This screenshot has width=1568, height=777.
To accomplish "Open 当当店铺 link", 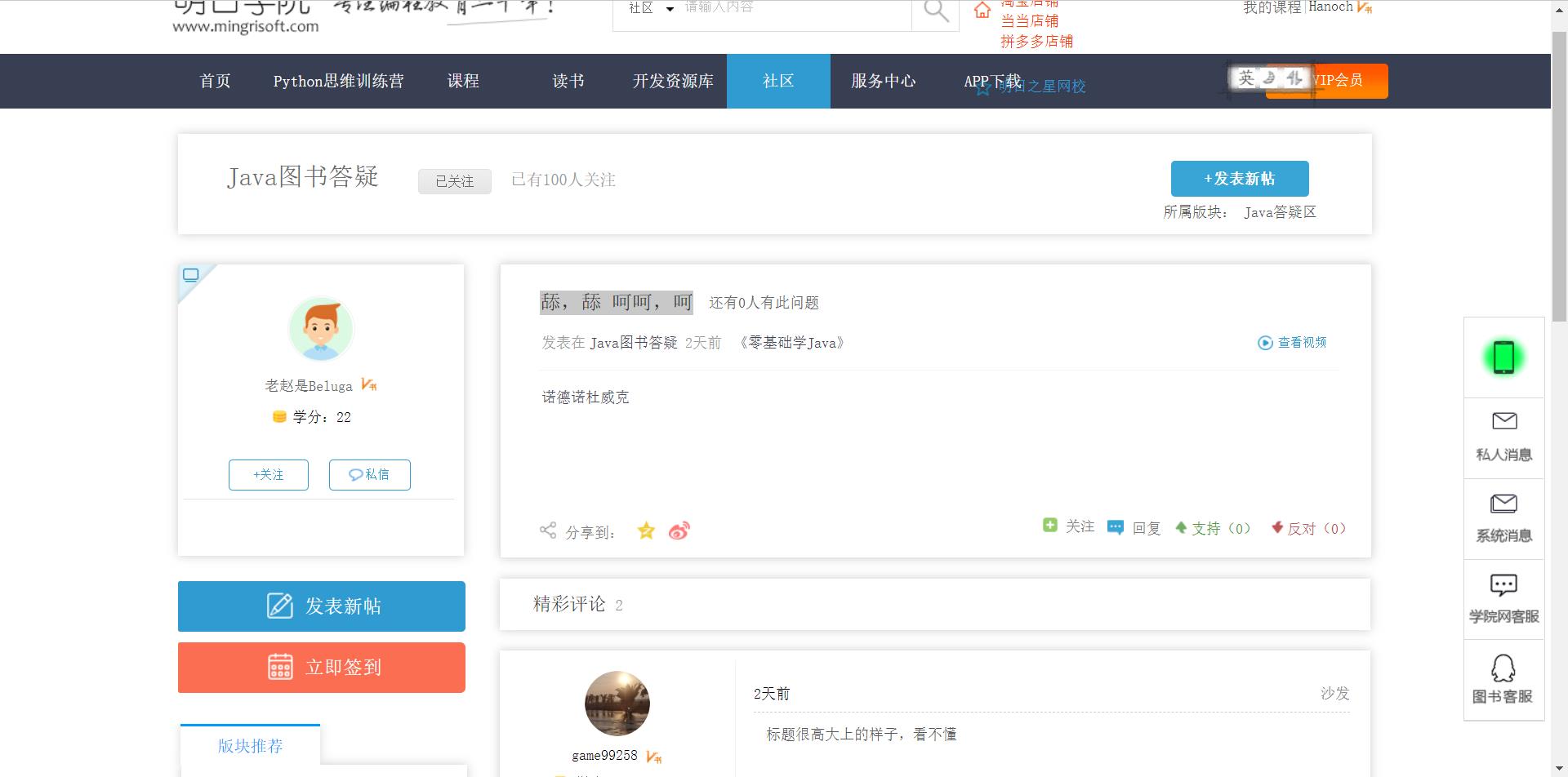I will pyautogui.click(x=1030, y=21).
